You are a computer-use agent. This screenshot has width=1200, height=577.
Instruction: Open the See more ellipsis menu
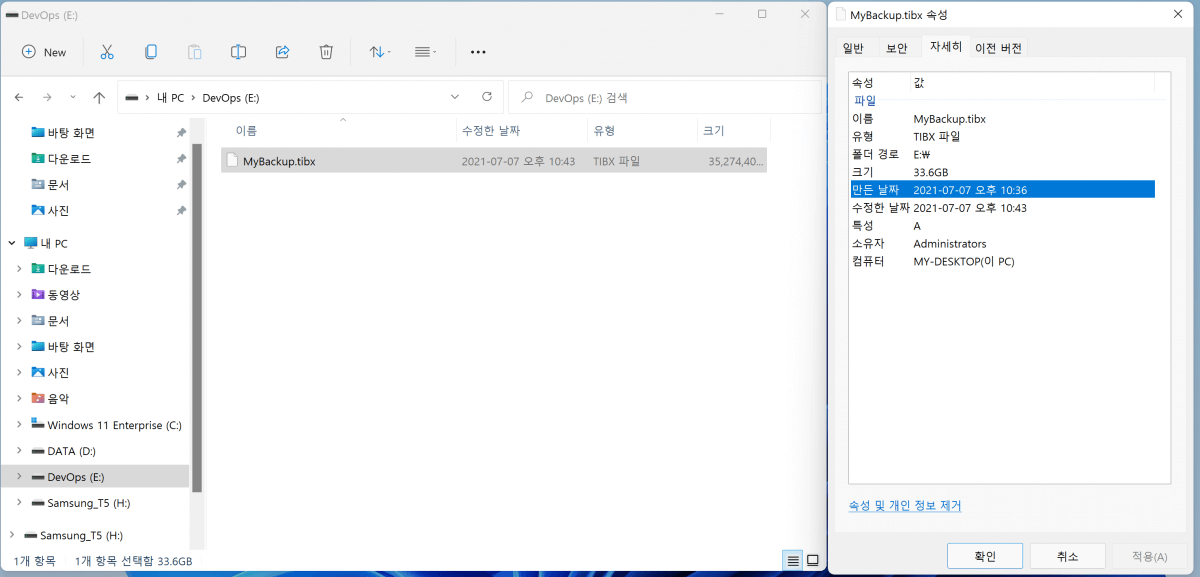coord(478,52)
